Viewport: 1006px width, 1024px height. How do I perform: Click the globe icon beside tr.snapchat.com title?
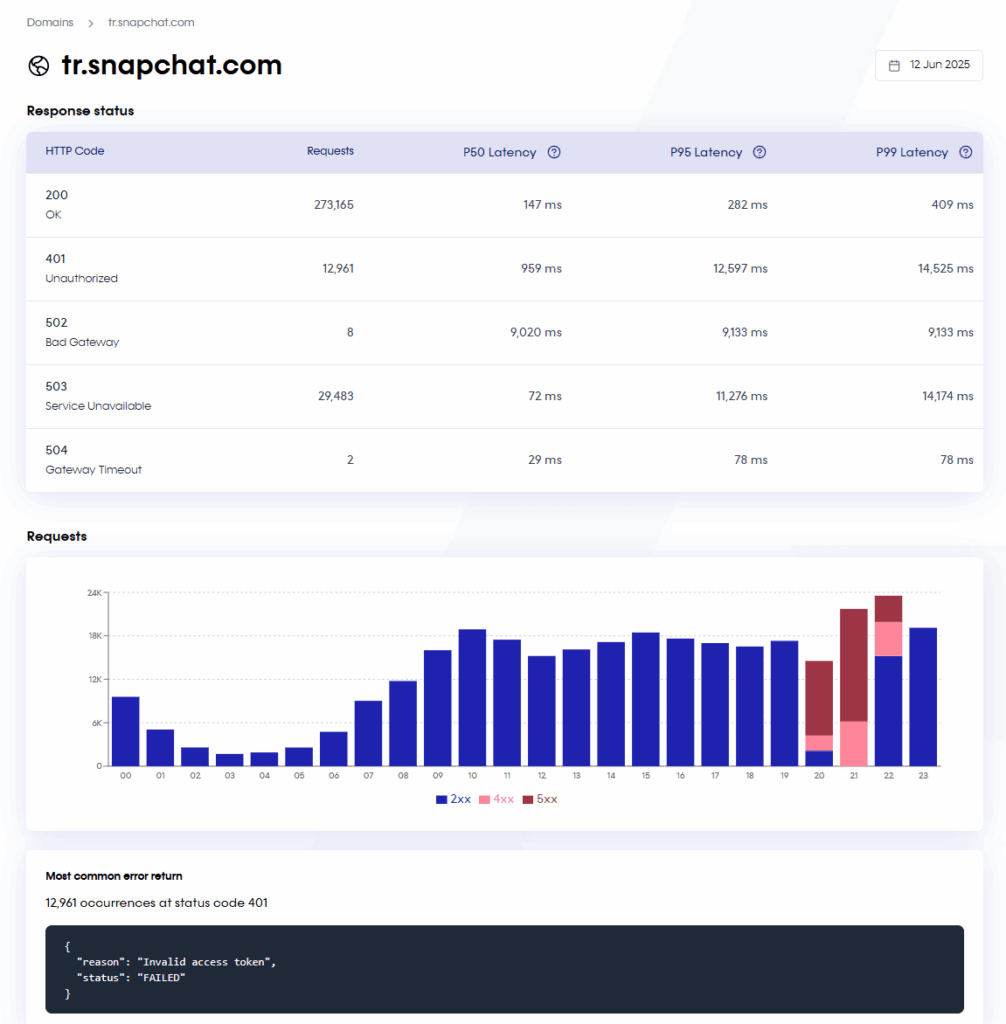[39, 66]
